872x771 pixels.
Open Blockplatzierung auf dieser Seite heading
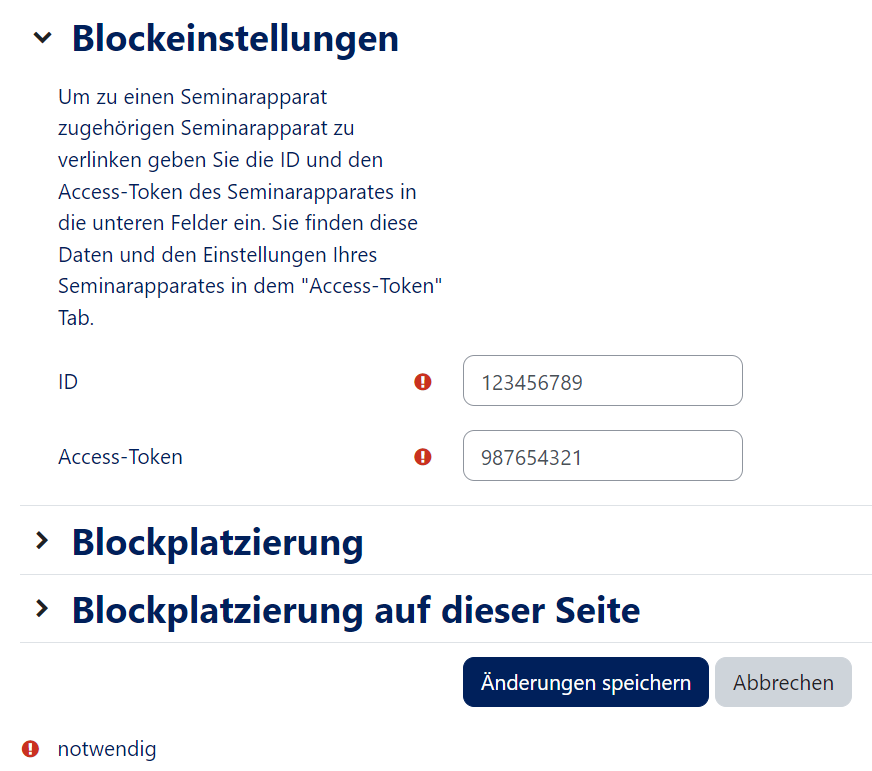tap(355, 609)
